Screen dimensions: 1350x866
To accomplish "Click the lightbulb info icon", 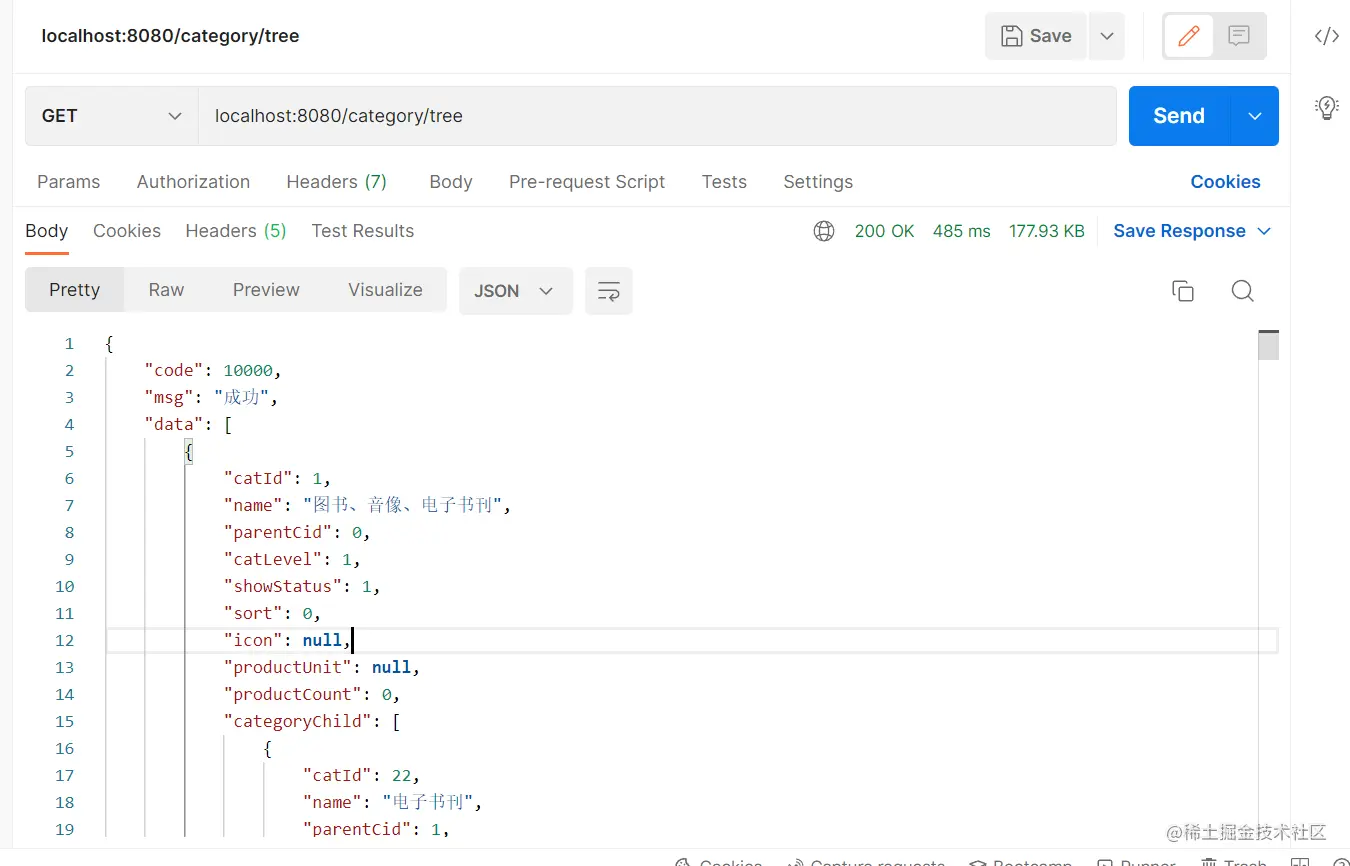I will [x=1327, y=107].
